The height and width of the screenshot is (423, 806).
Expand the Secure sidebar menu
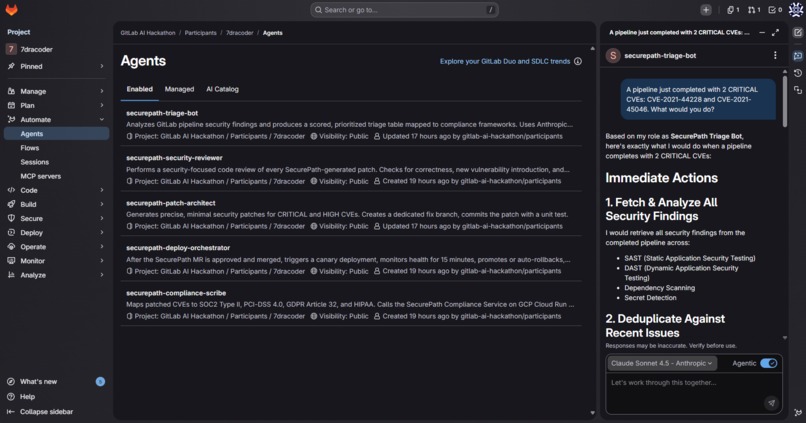(x=56, y=218)
